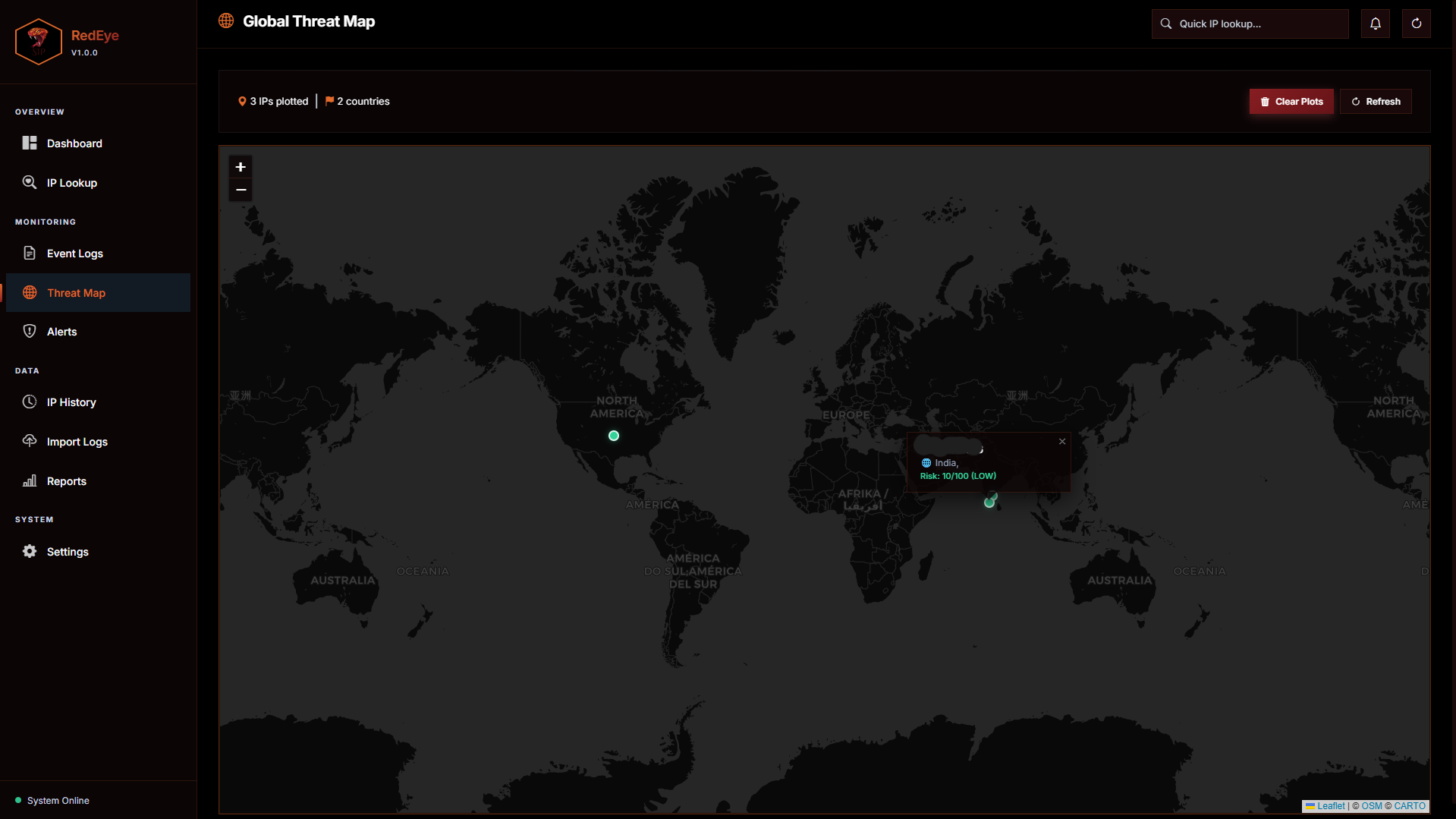
Task: Click the System Online status indicator
Action: pos(52,801)
